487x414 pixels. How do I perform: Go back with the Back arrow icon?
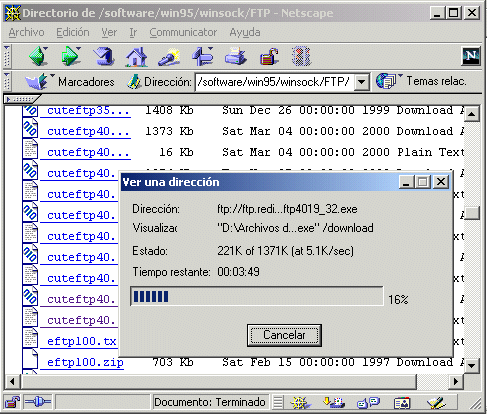point(38,56)
